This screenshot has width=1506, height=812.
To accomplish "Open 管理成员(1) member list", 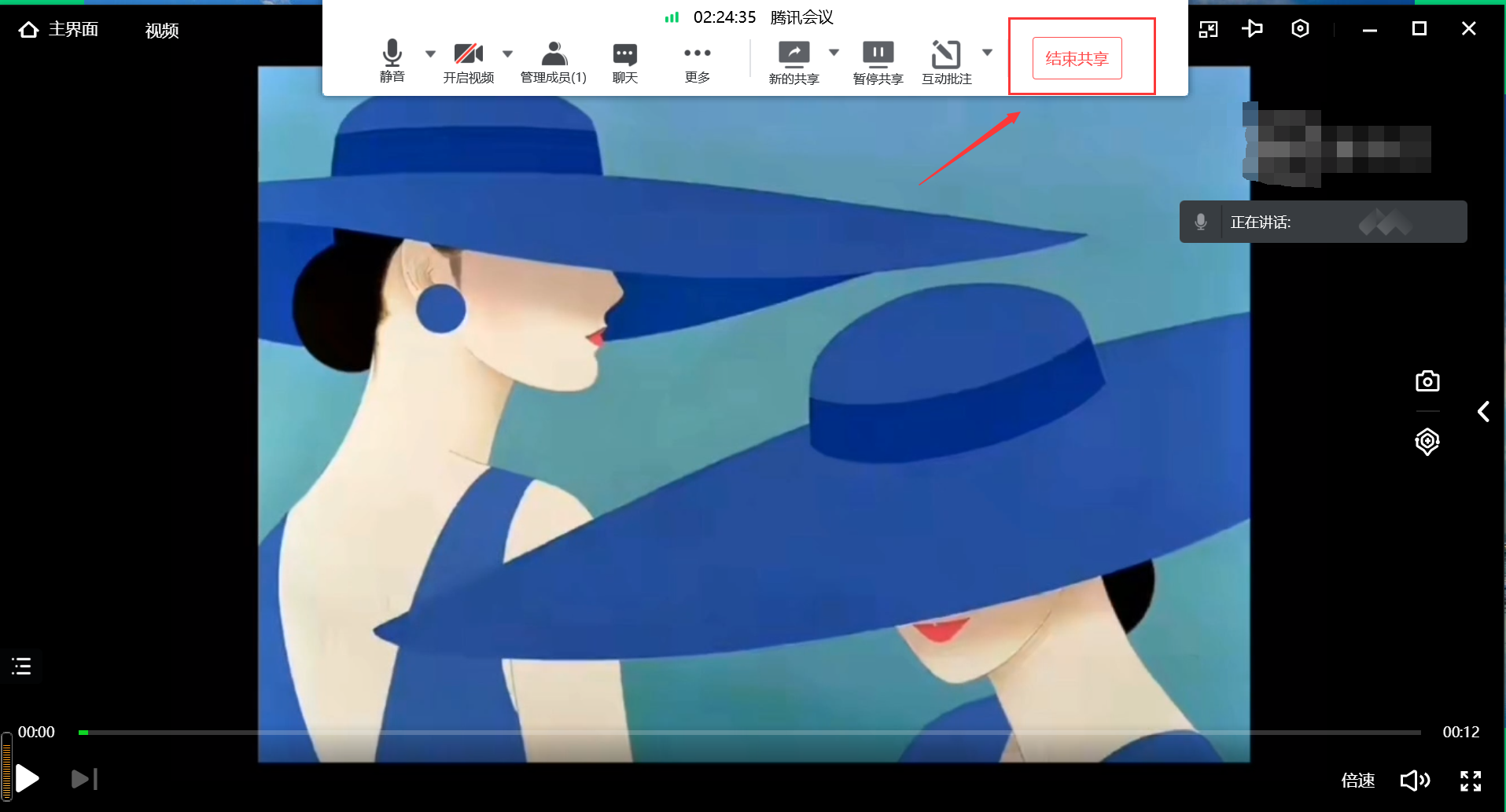I will pyautogui.click(x=554, y=63).
